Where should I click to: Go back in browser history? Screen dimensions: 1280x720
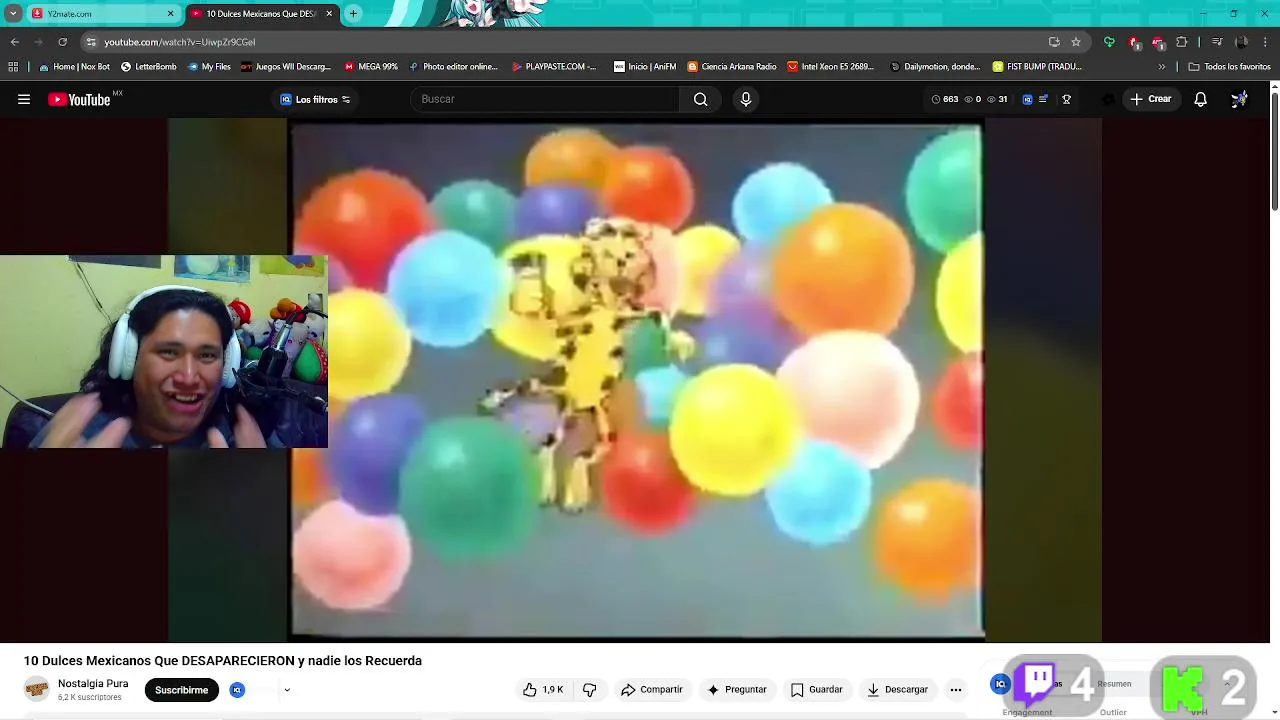(x=15, y=42)
